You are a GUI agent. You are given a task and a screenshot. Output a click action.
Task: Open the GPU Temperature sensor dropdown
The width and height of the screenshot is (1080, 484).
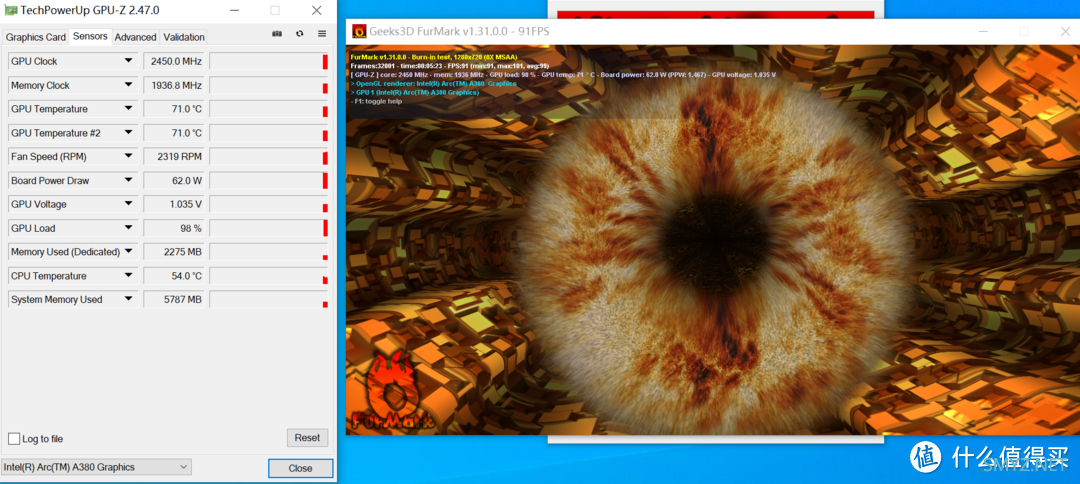point(128,109)
